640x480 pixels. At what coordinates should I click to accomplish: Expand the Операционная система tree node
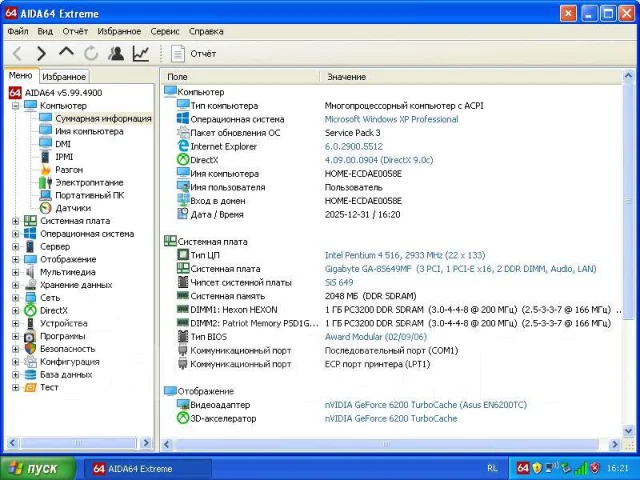click(16, 234)
